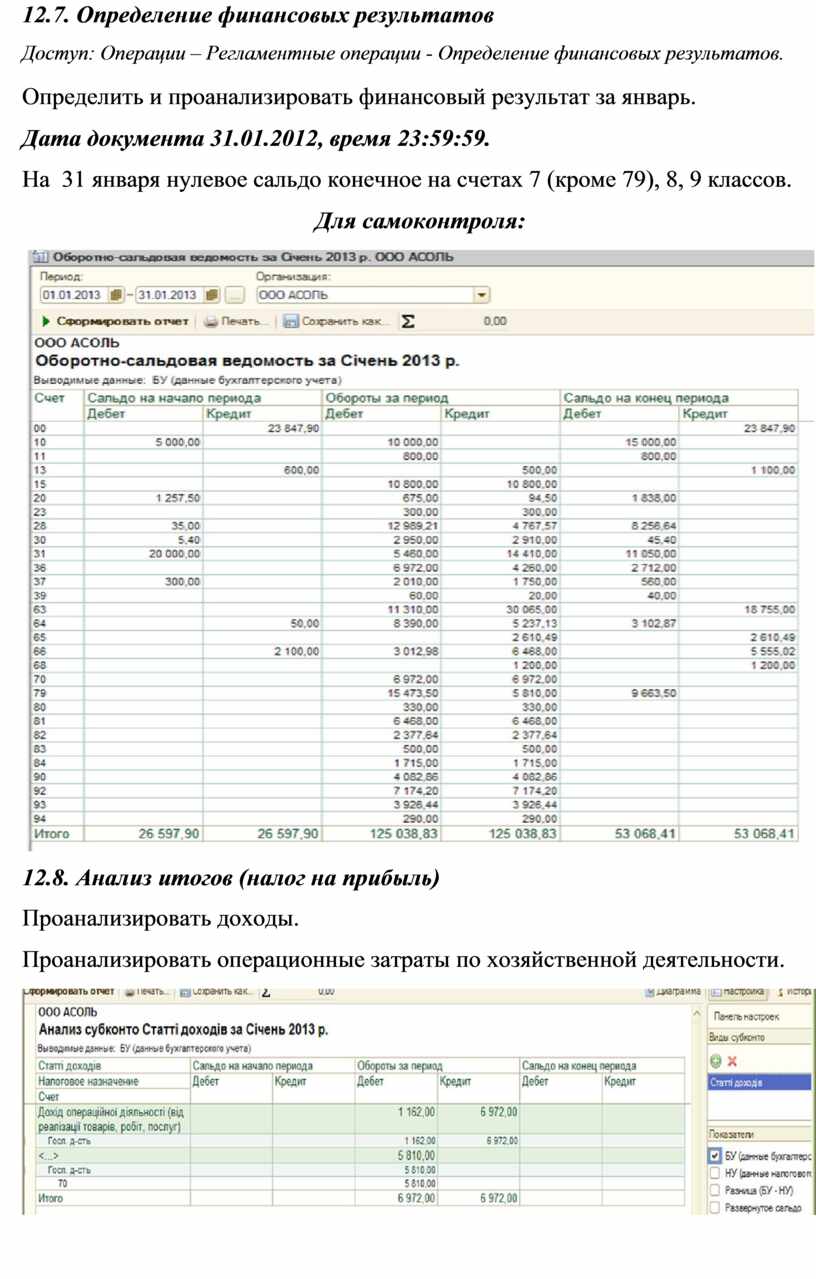Viewport: 816px width, 1279px height.
Task: Enable the НУ (данные налогового учета) checkbox
Action: point(716,1173)
